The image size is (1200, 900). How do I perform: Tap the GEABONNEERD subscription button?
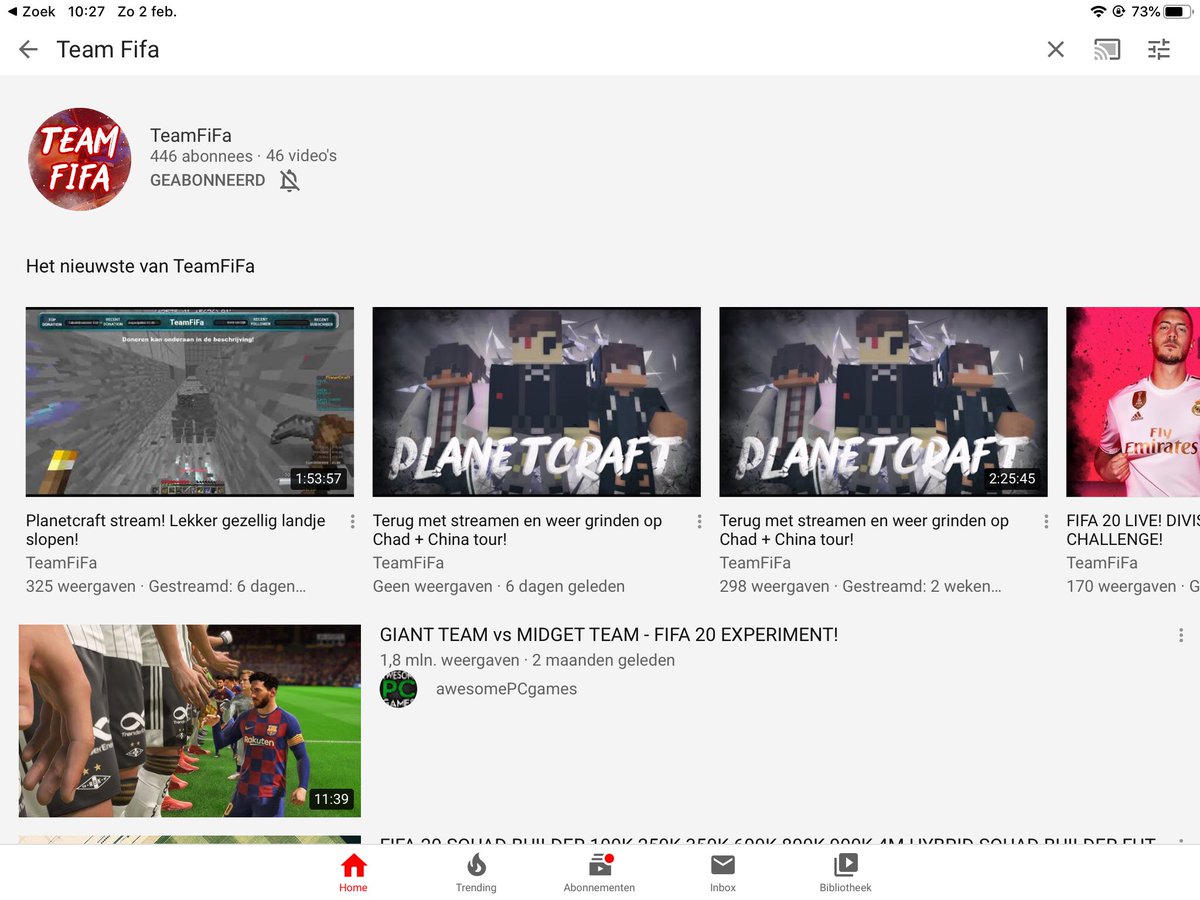pos(208,180)
